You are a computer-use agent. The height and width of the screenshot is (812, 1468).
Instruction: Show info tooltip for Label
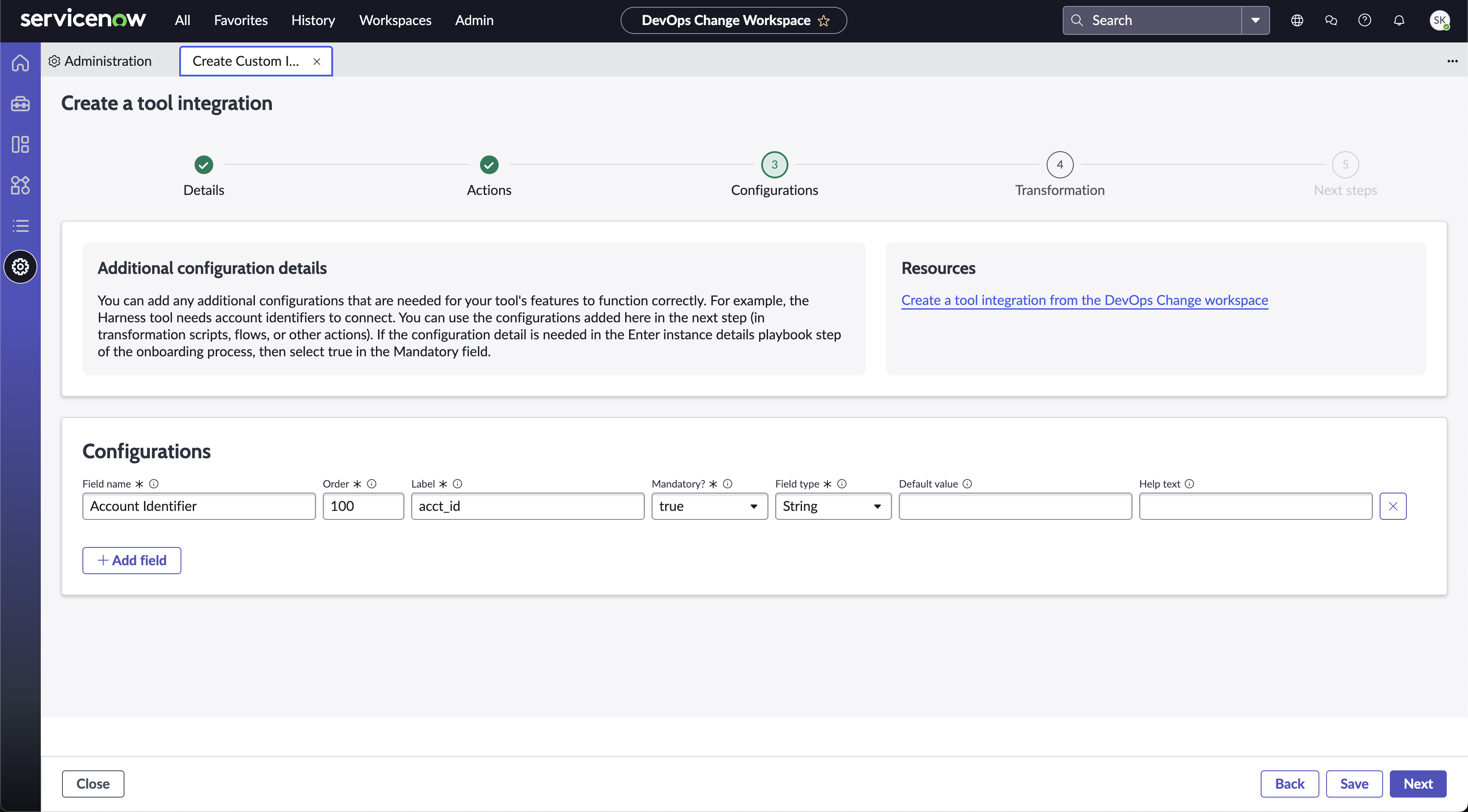(x=457, y=484)
